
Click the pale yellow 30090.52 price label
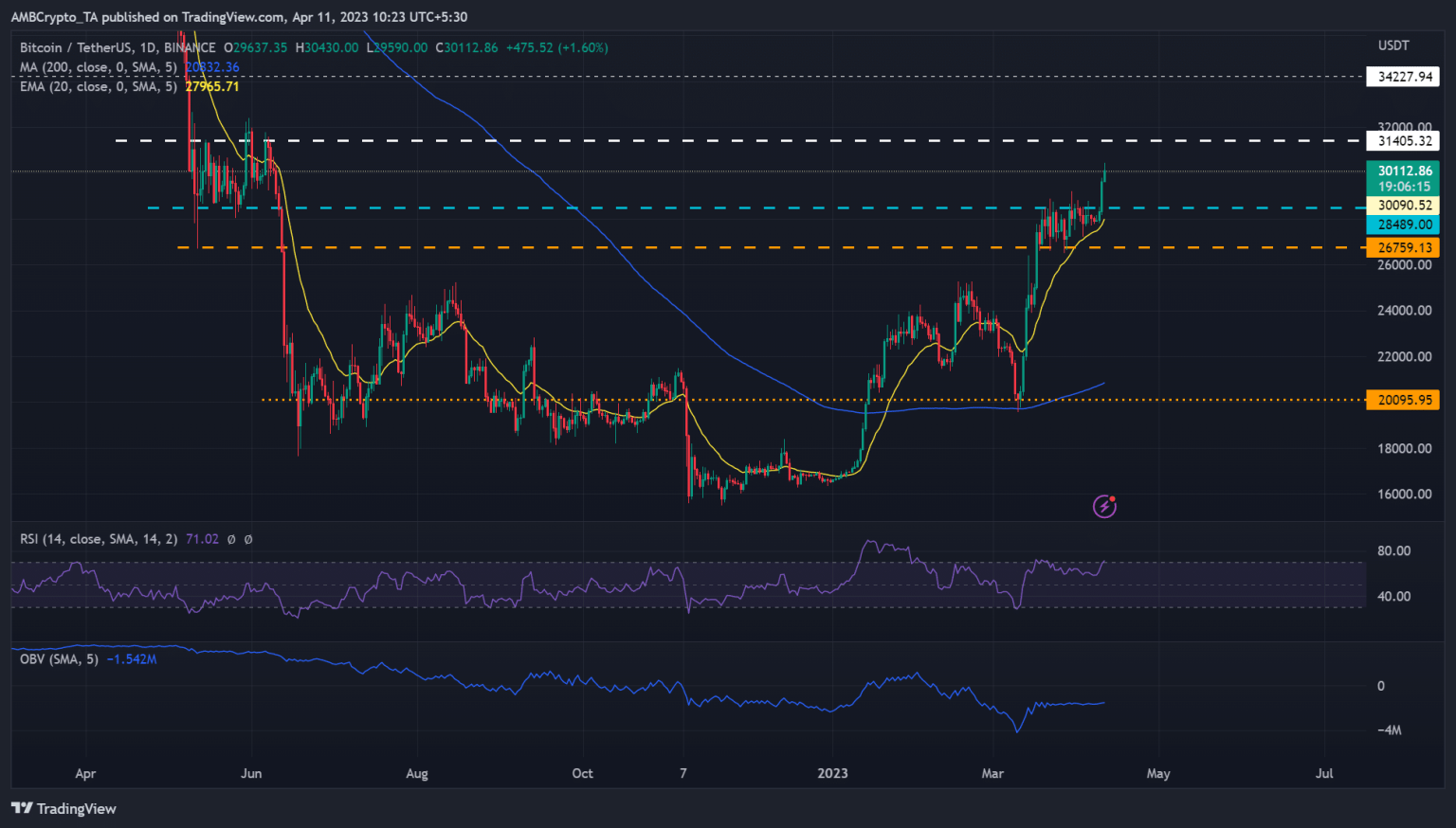tap(1403, 206)
